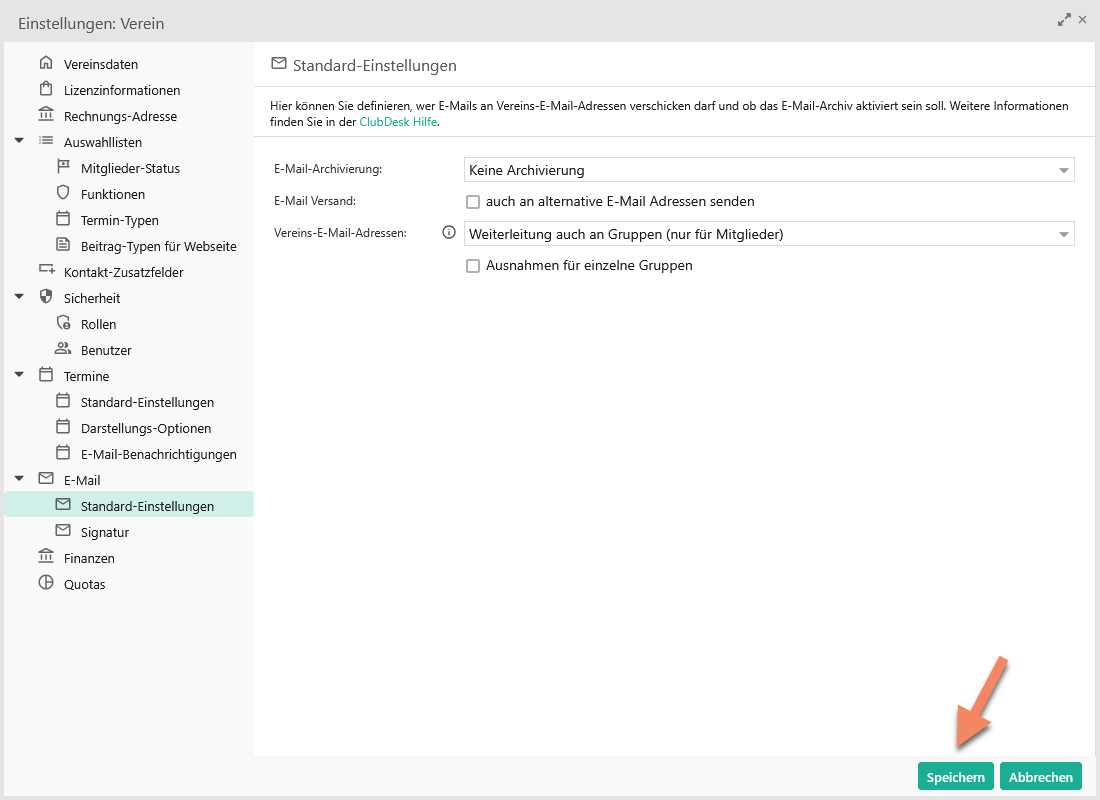This screenshot has width=1100, height=800.
Task: Open Funktionen list
Action: pyautogui.click(x=113, y=194)
